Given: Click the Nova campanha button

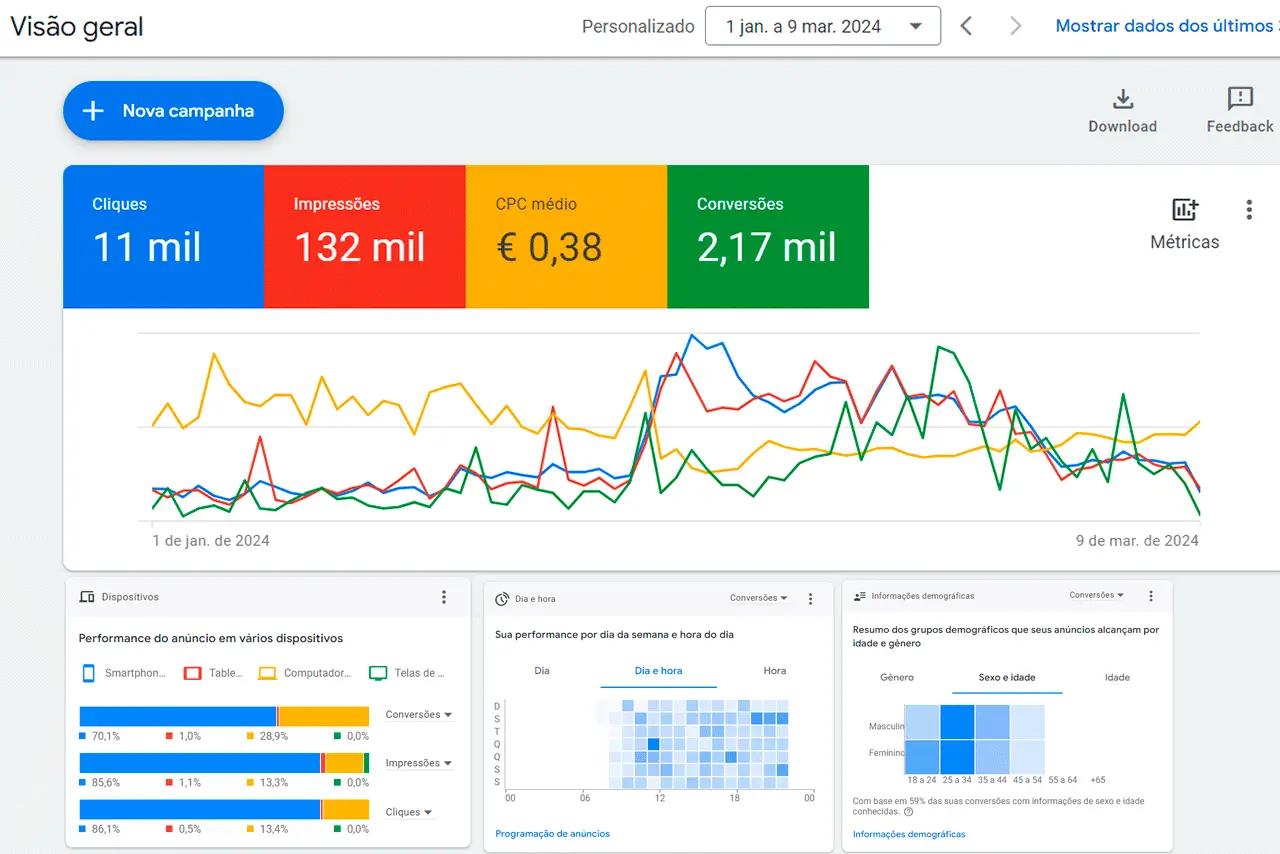Looking at the screenshot, I should pos(173,111).
